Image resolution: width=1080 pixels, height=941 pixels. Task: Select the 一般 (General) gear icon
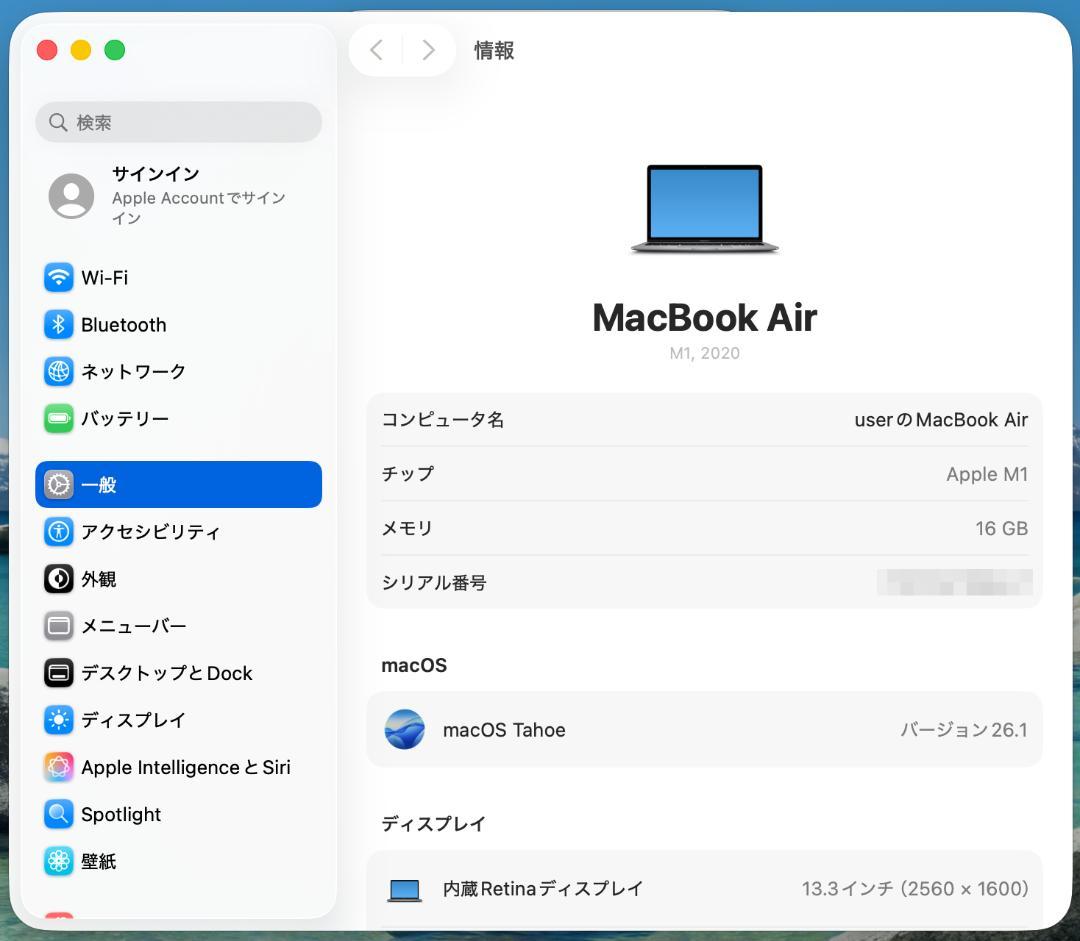coord(58,484)
